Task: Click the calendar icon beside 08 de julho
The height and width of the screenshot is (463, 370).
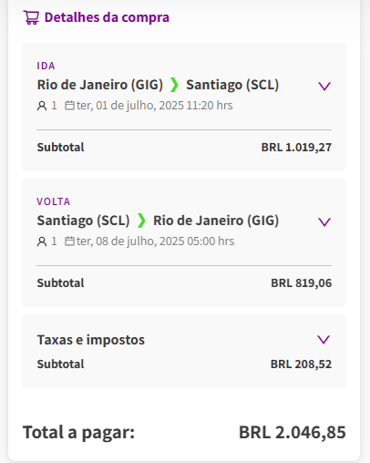Action: point(69,241)
